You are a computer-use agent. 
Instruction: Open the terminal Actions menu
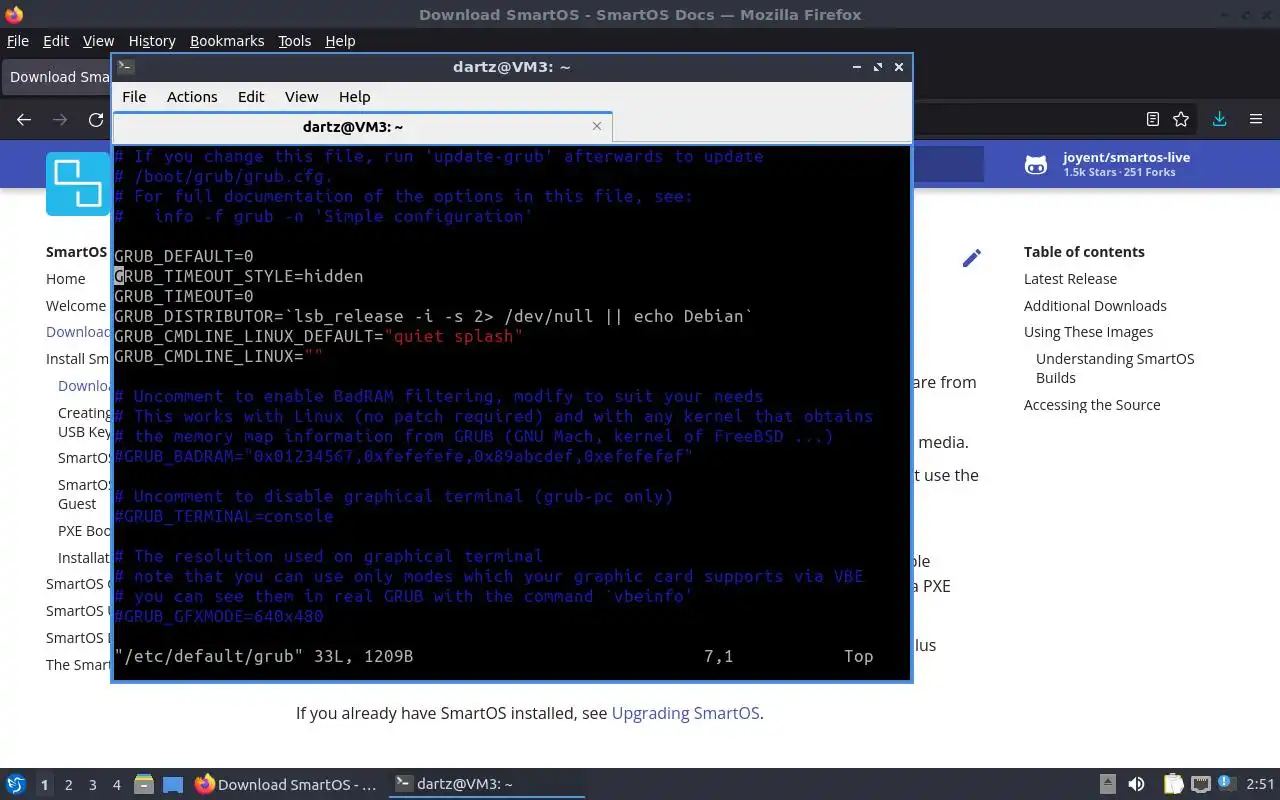click(192, 97)
